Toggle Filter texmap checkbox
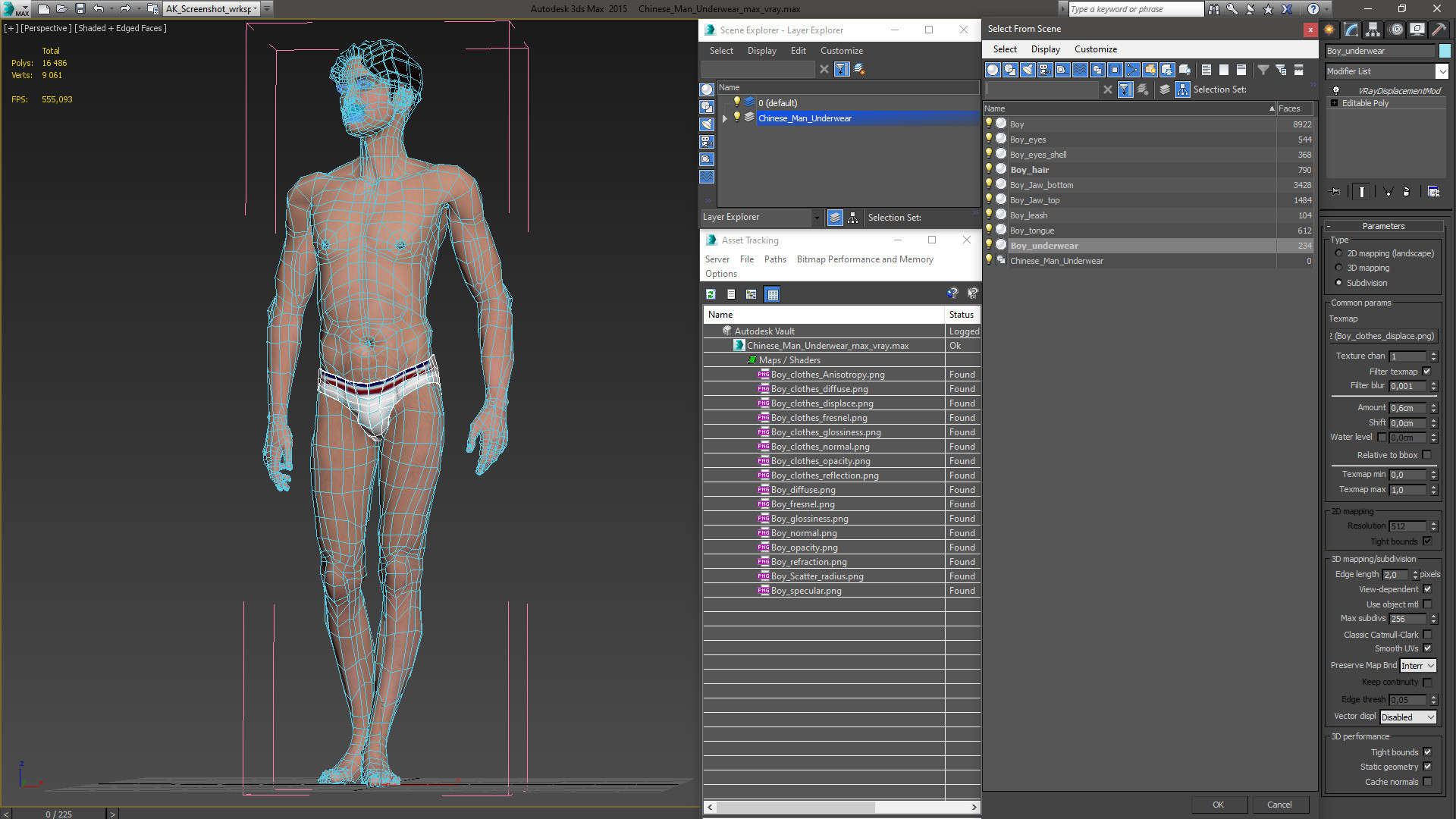The height and width of the screenshot is (819, 1456). click(x=1426, y=372)
